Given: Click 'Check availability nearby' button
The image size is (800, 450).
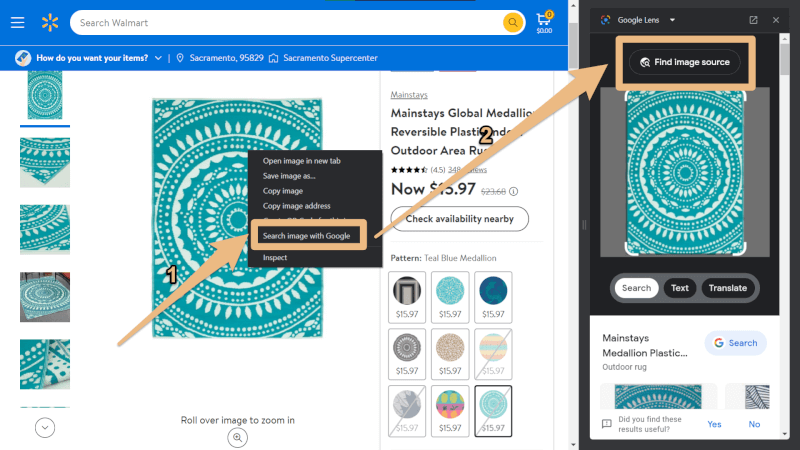Looking at the screenshot, I should coord(460,219).
